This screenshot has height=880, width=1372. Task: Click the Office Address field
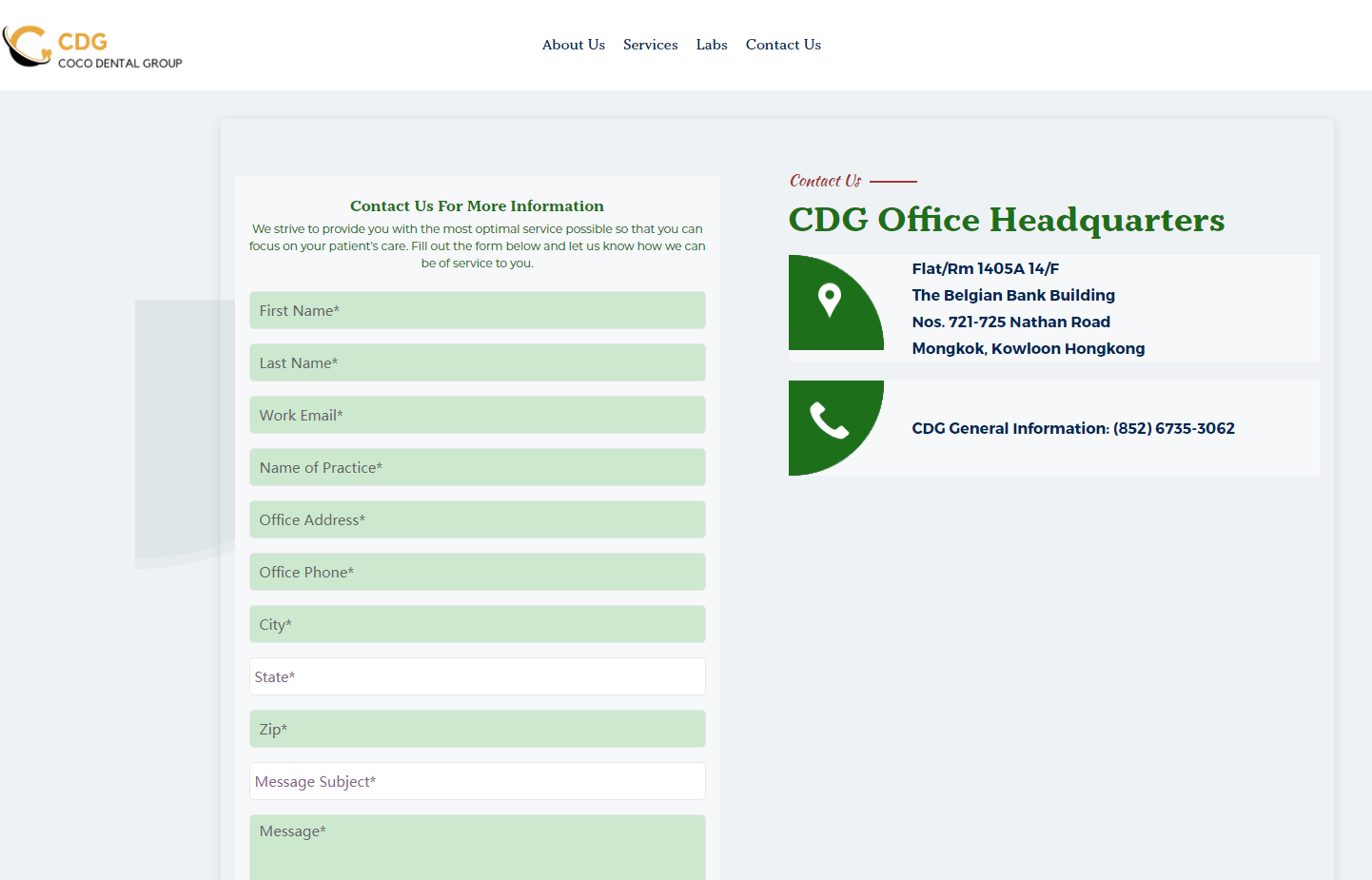pos(478,519)
